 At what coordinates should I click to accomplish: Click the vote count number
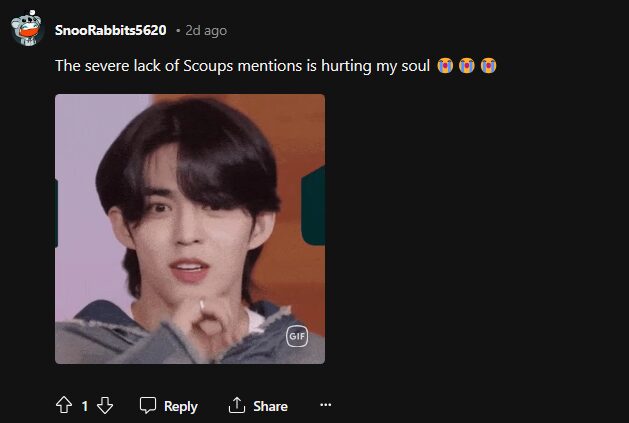coord(84,406)
